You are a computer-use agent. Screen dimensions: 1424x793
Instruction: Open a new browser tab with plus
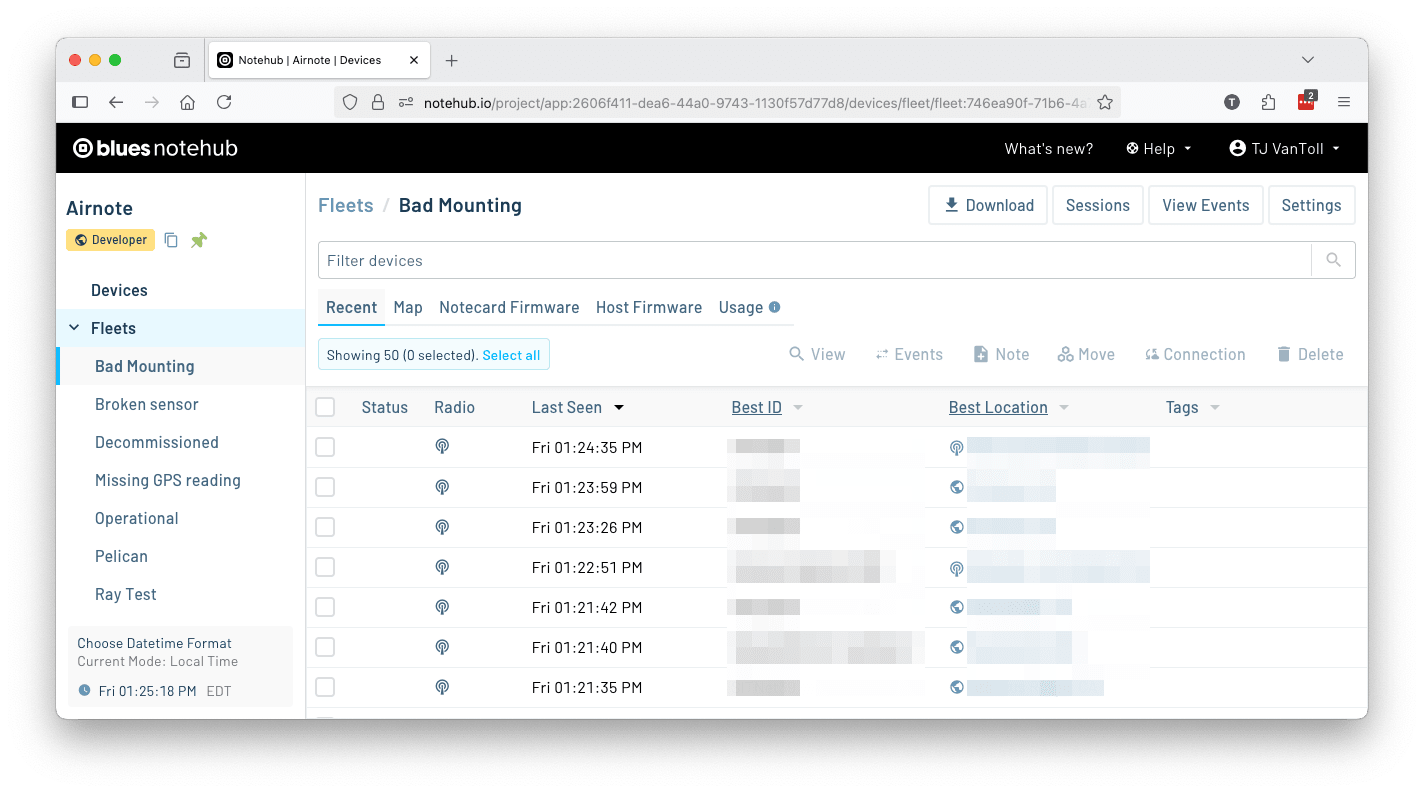(451, 60)
